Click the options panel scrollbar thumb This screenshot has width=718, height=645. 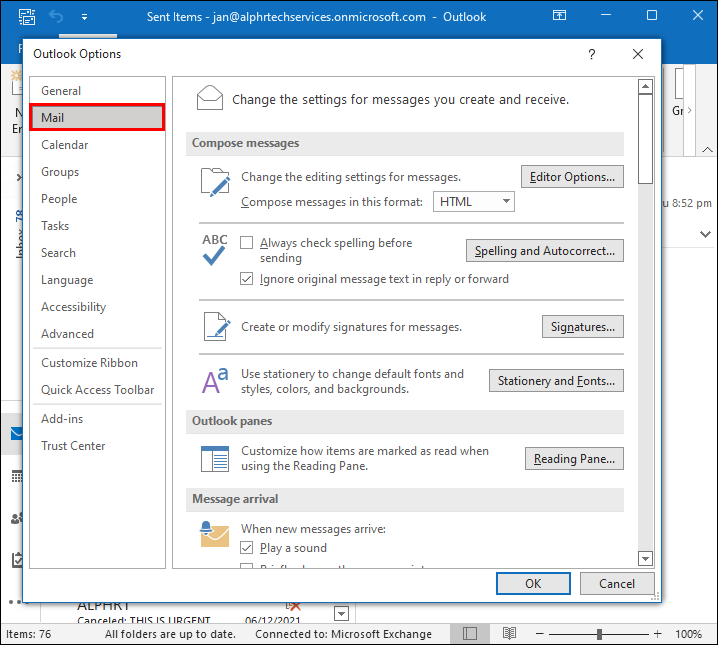645,139
